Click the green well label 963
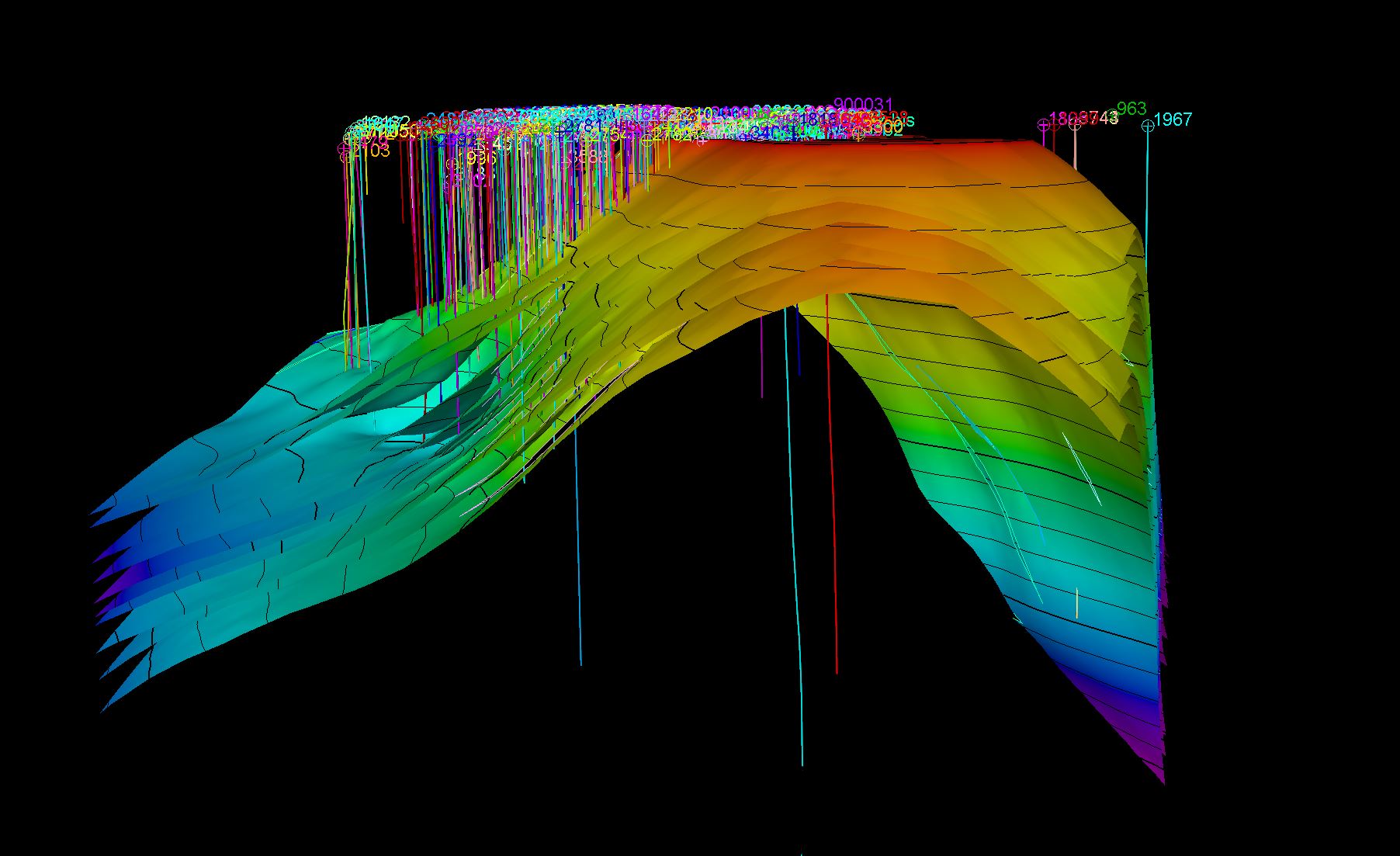 pos(1131,109)
